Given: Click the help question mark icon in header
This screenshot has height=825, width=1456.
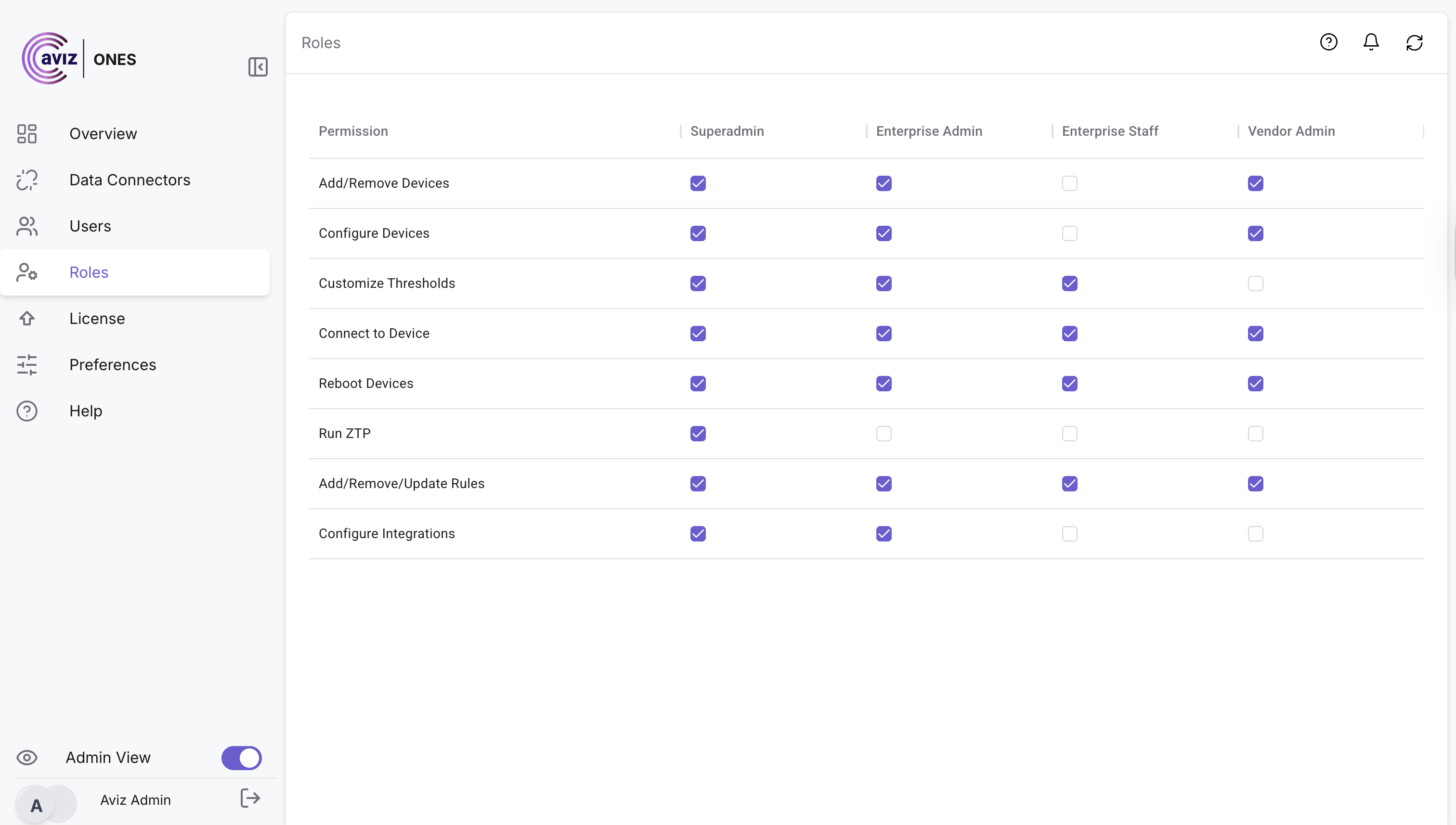Looking at the screenshot, I should (1328, 42).
